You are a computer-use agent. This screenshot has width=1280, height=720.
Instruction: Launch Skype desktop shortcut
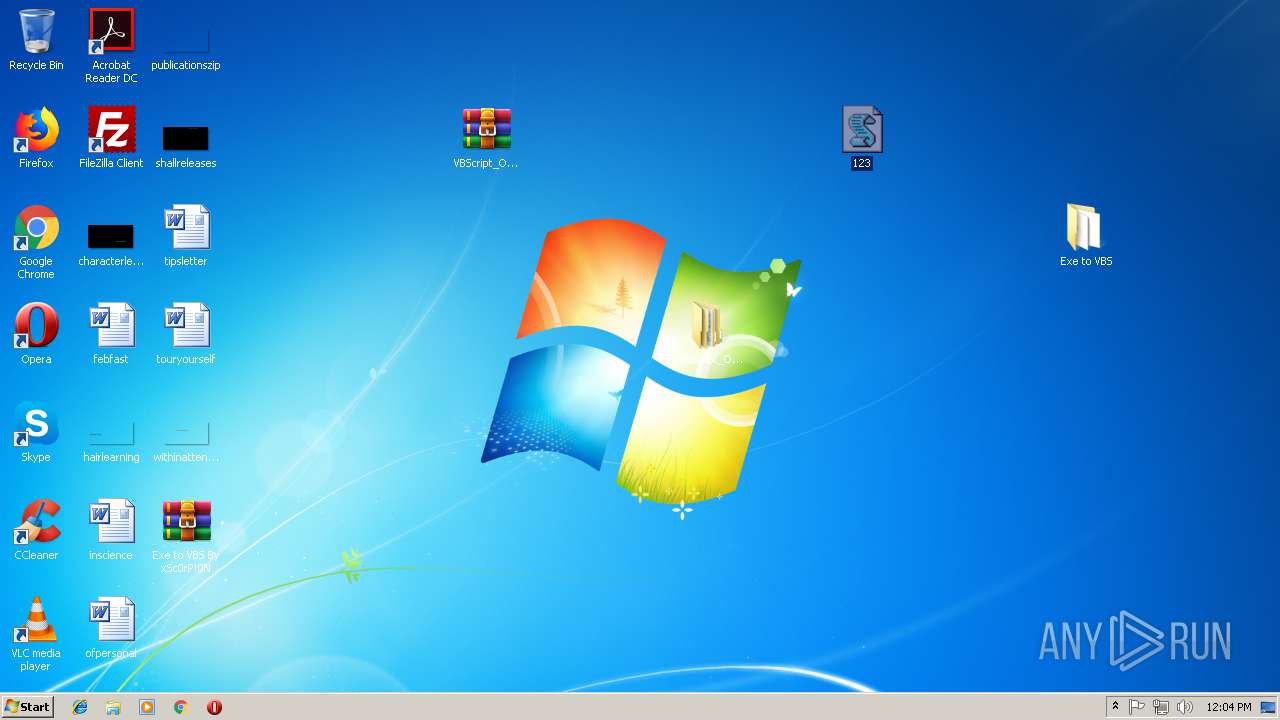pos(36,432)
